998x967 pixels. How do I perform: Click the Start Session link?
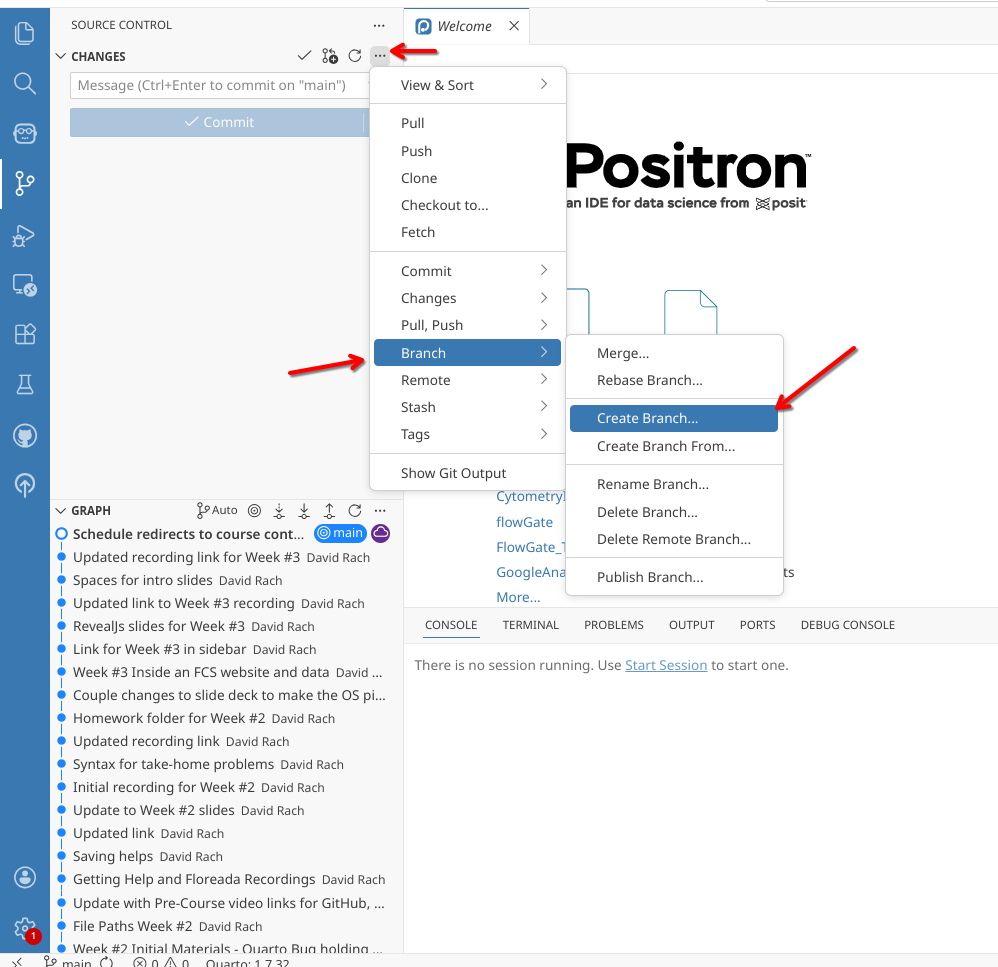(x=666, y=665)
